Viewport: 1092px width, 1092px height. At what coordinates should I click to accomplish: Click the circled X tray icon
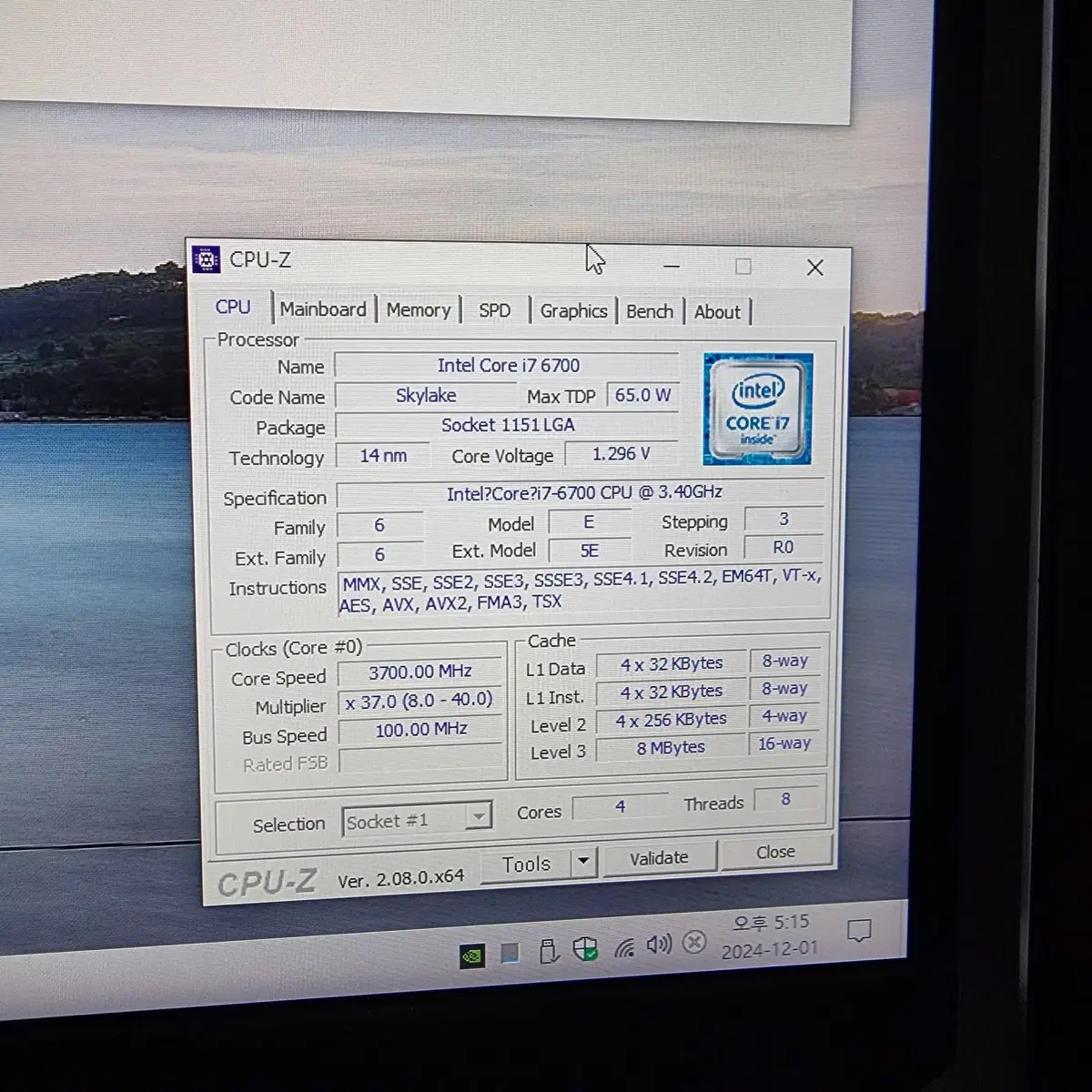[694, 942]
